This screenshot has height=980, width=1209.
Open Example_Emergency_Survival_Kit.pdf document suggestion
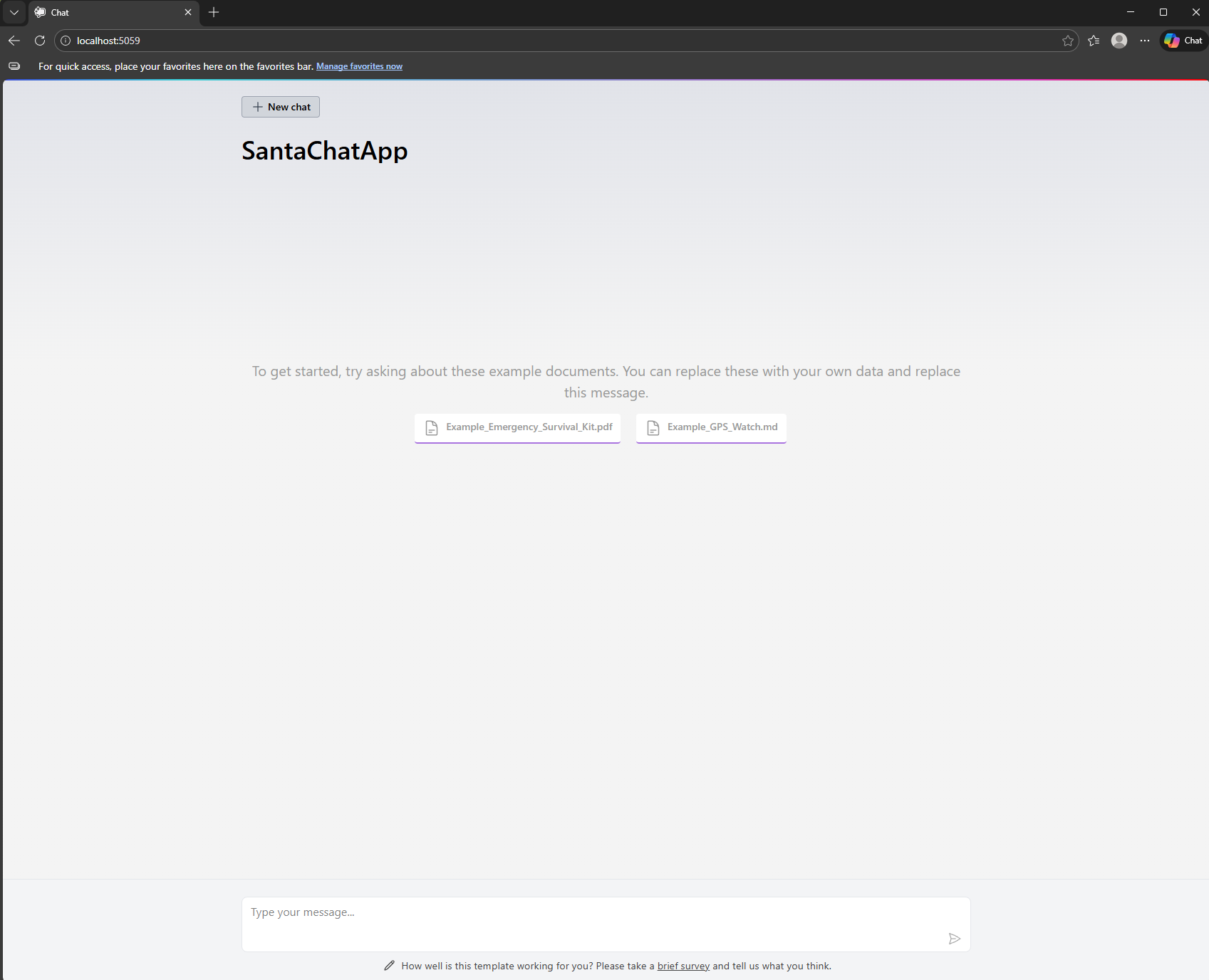[x=517, y=427]
